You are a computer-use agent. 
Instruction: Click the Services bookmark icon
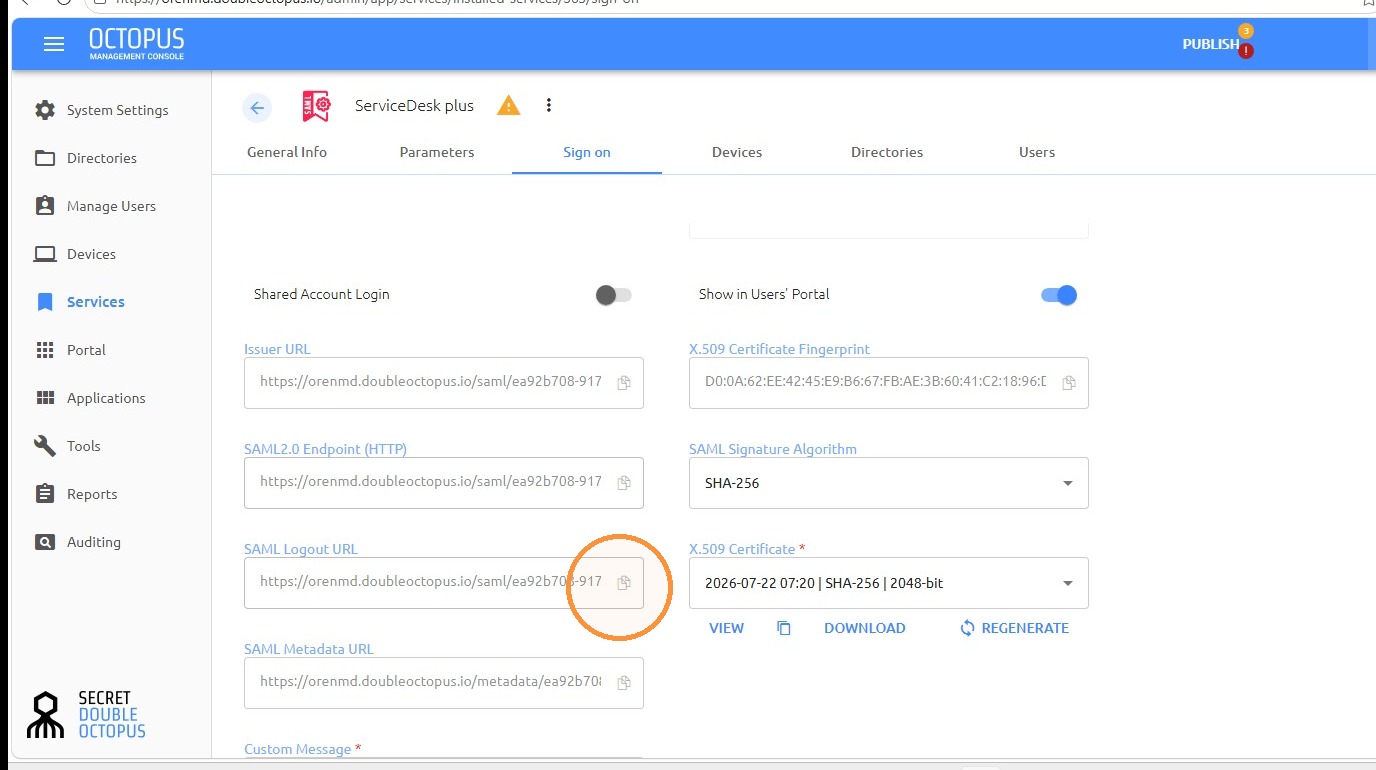(x=45, y=302)
